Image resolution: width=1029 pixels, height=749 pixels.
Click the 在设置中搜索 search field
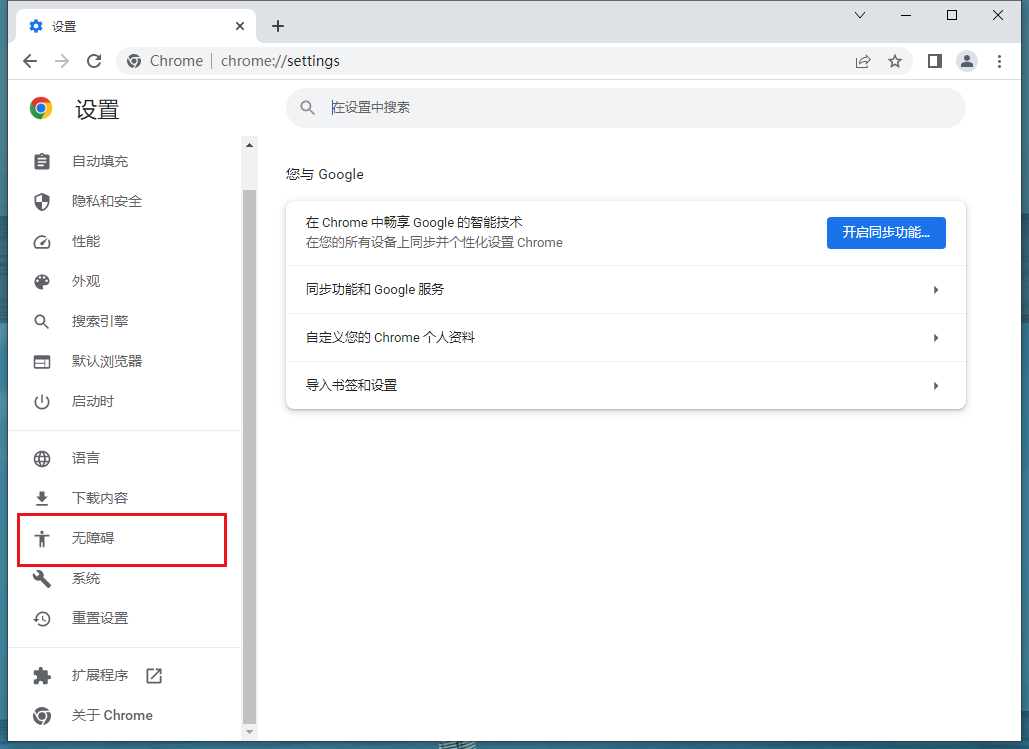pos(625,108)
